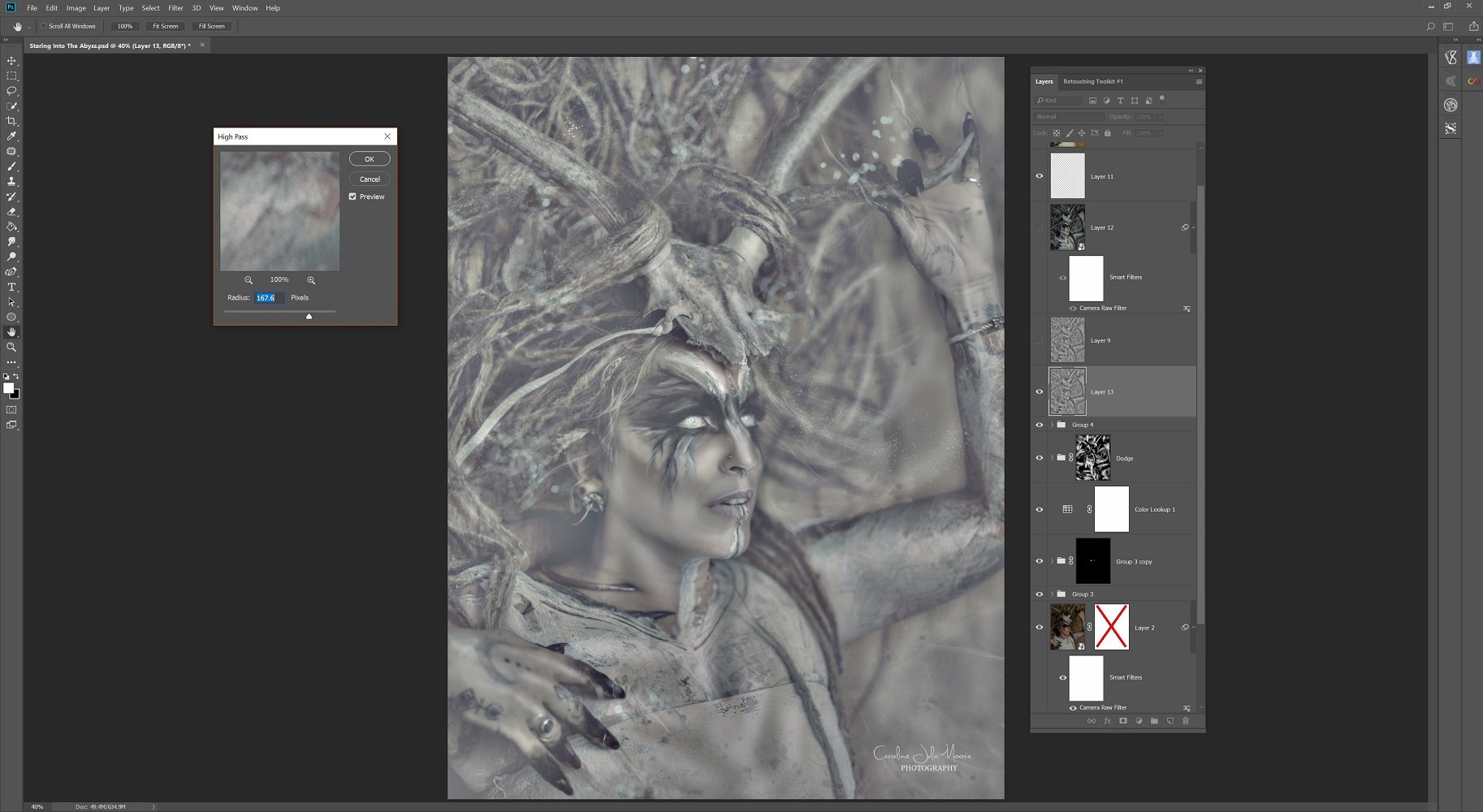
Task: Expand the Group 3 folder
Action: (1052, 594)
